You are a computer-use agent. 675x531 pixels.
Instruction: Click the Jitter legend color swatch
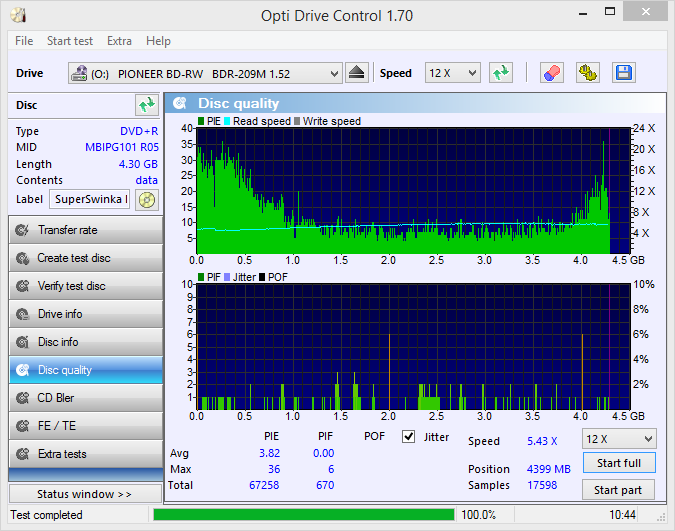(x=227, y=277)
